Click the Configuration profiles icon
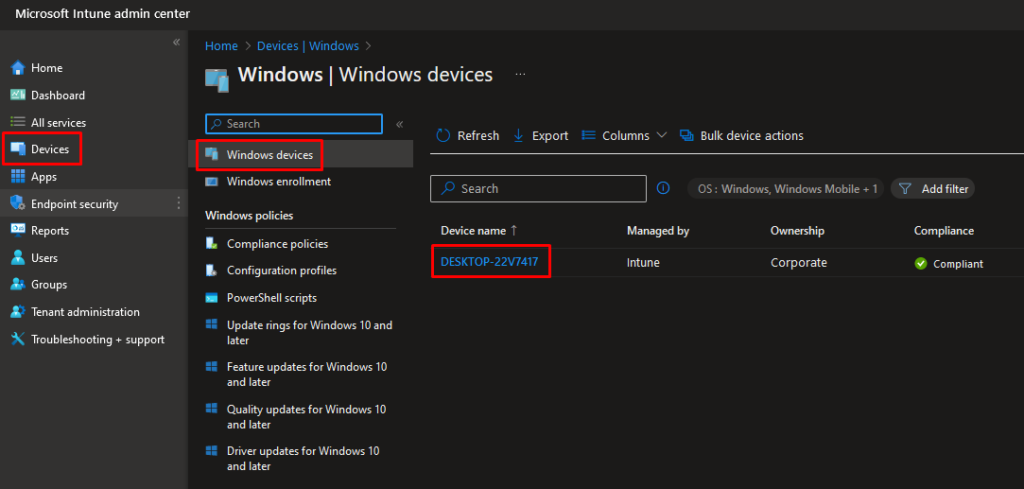The width and height of the screenshot is (1024, 489). pyautogui.click(x=211, y=270)
